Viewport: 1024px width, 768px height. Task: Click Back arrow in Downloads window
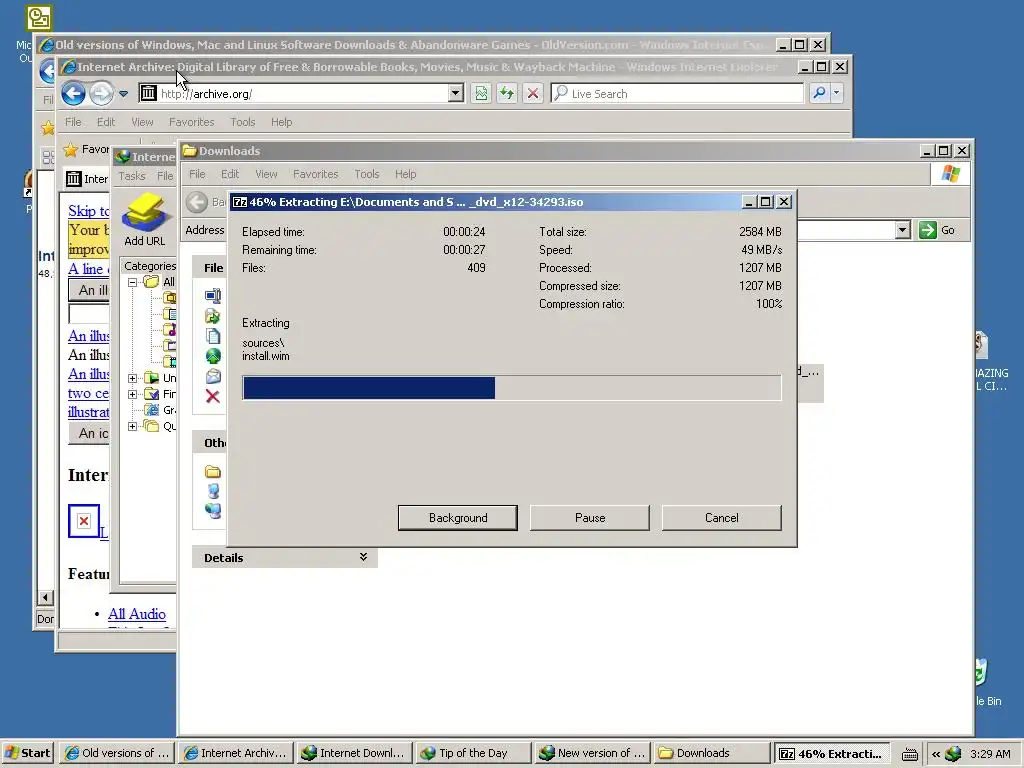(197, 202)
